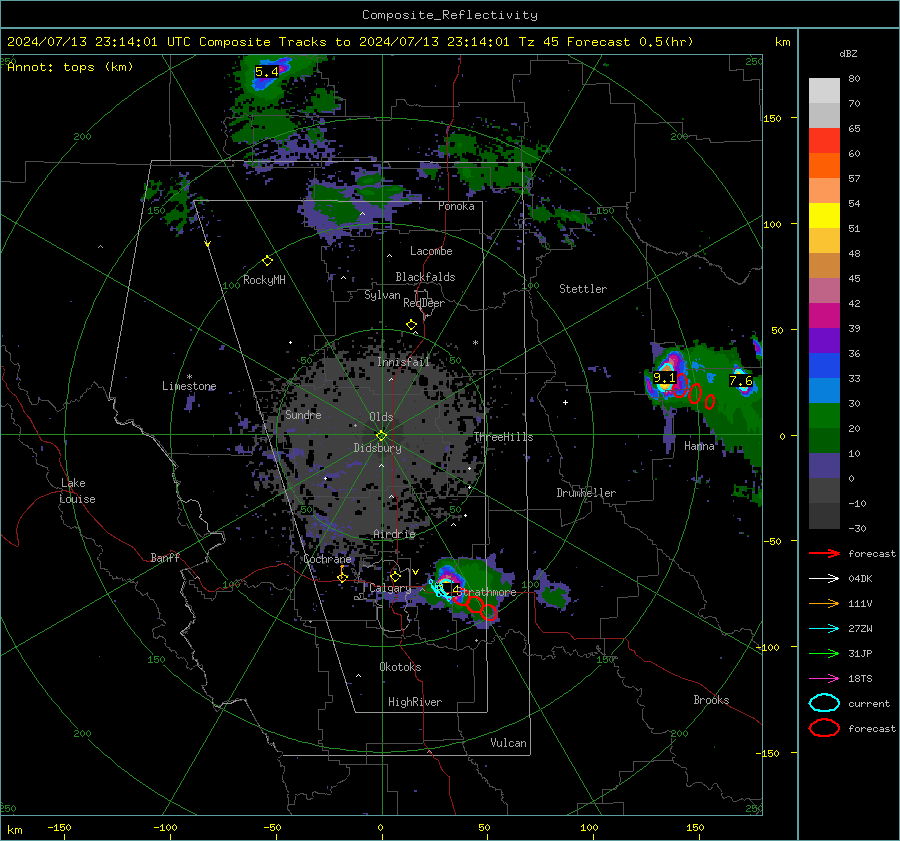Click the Annot: tops (km) label

pyautogui.click(x=70, y=67)
